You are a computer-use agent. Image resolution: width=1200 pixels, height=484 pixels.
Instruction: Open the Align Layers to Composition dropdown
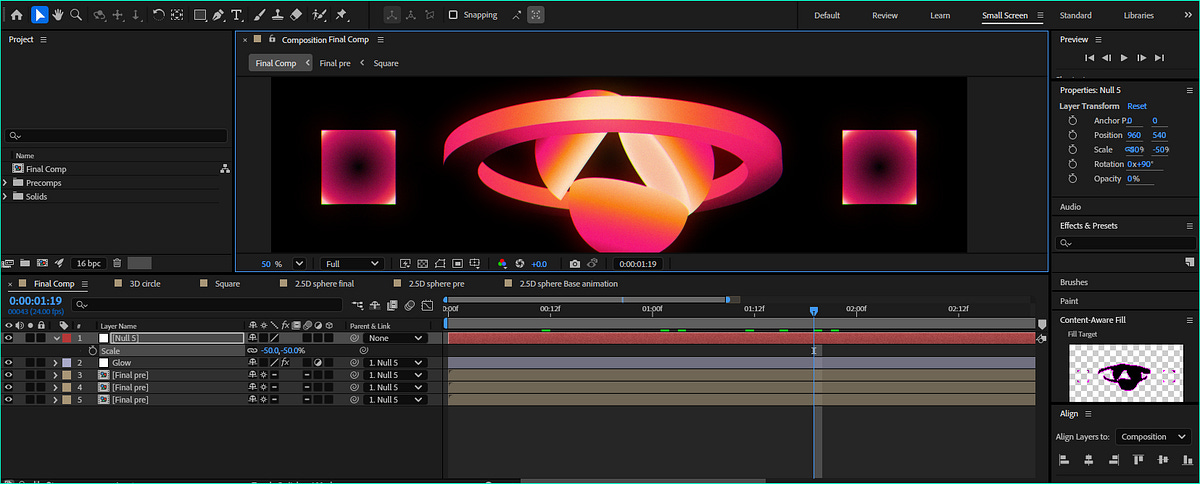pyautogui.click(x=1152, y=437)
